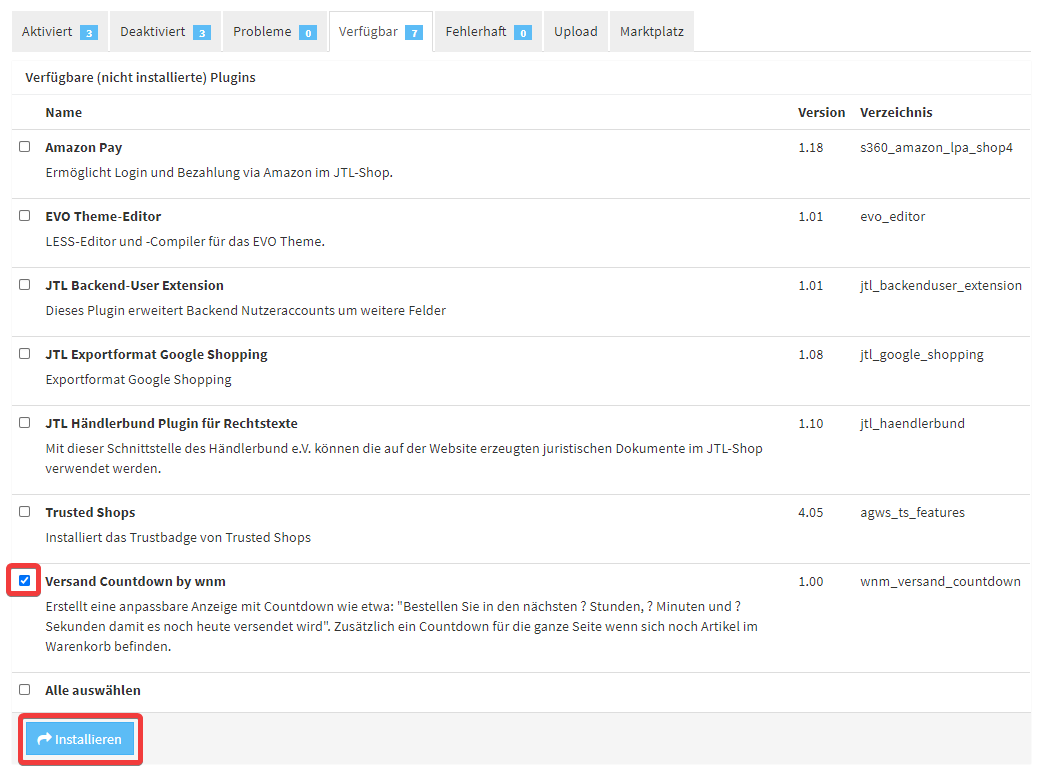Check the Amazon Pay plugin checkbox

(x=25, y=147)
